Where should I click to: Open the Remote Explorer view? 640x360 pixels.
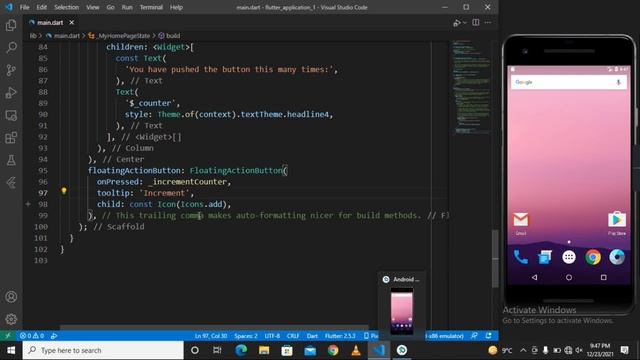coord(11,116)
